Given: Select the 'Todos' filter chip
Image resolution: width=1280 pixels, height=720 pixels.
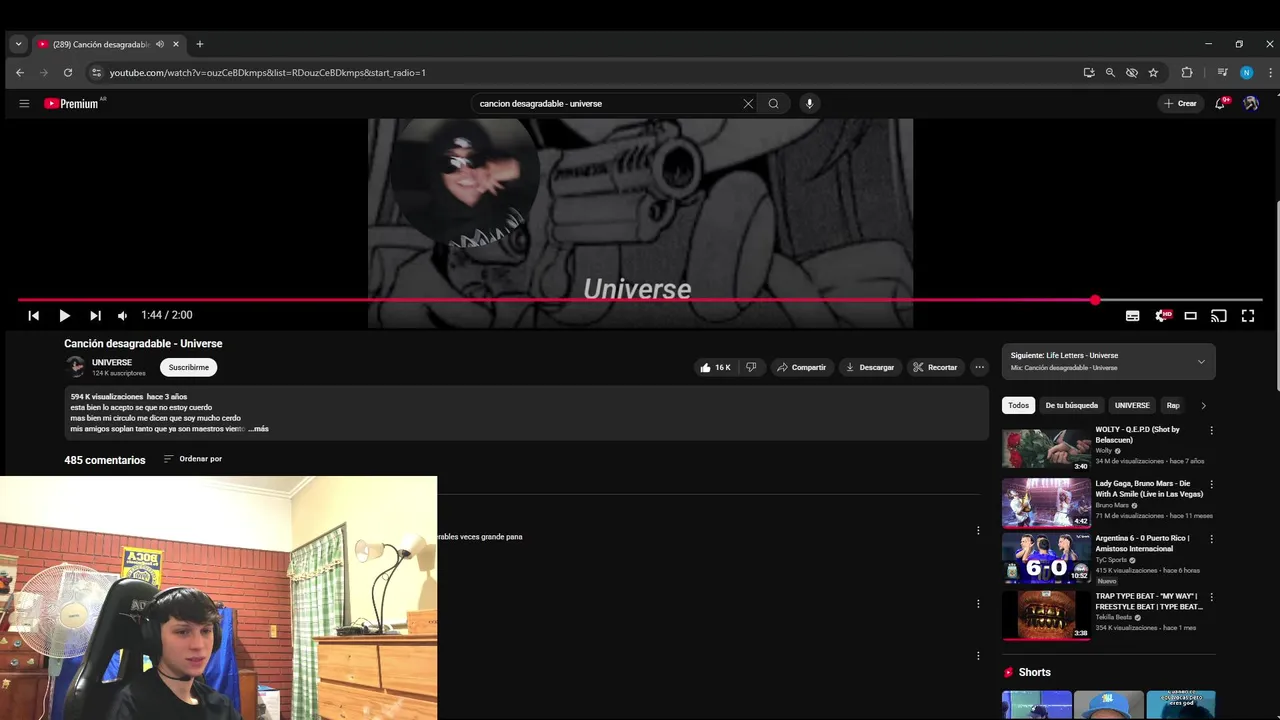Looking at the screenshot, I should (x=1018, y=405).
